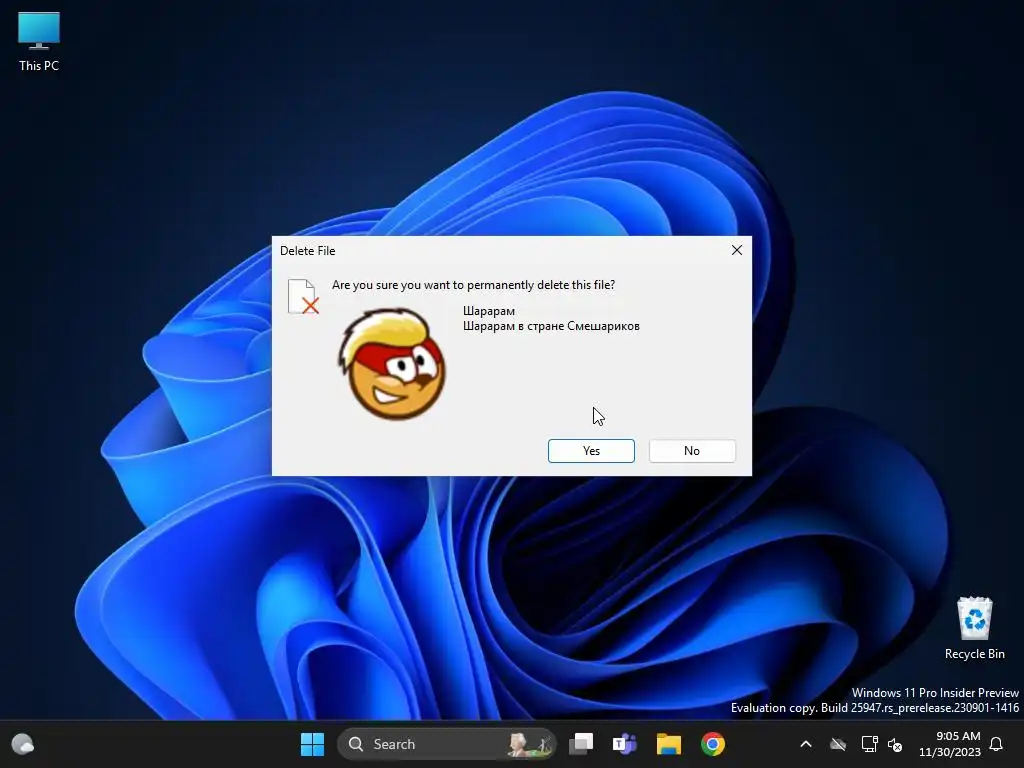Click the description Шарарам в стране Смешариков

[551, 326]
